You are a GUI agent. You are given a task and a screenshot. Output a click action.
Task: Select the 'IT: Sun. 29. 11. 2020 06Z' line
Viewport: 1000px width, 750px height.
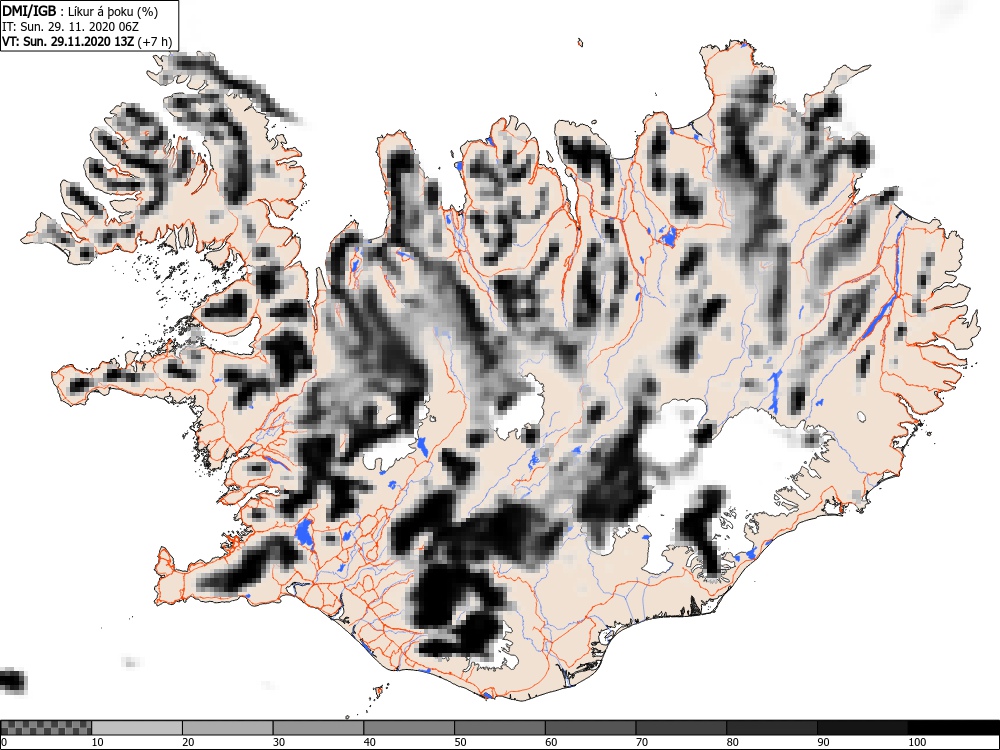[70, 27]
